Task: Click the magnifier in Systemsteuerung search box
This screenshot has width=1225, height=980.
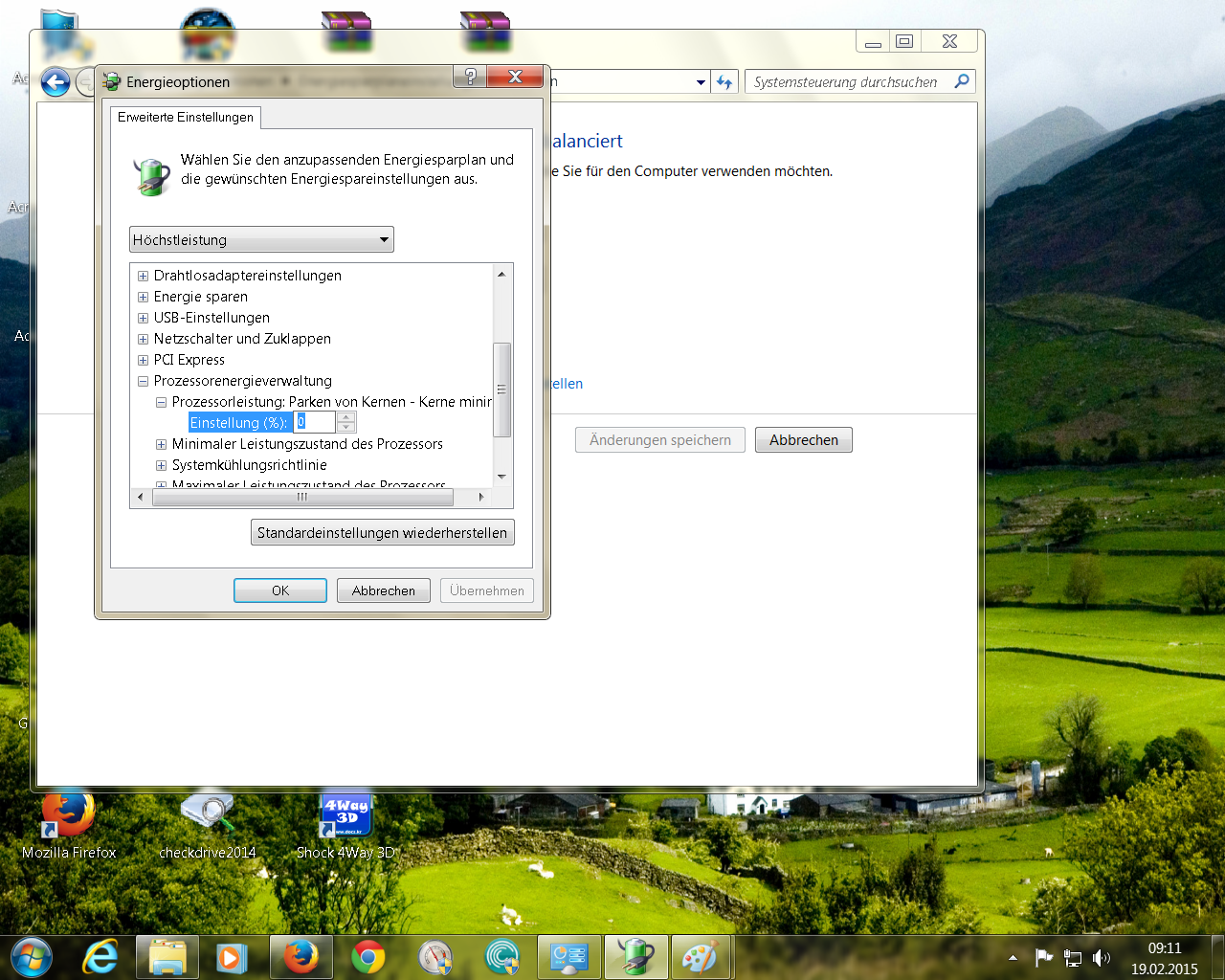Action: click(x=962, y=81)
